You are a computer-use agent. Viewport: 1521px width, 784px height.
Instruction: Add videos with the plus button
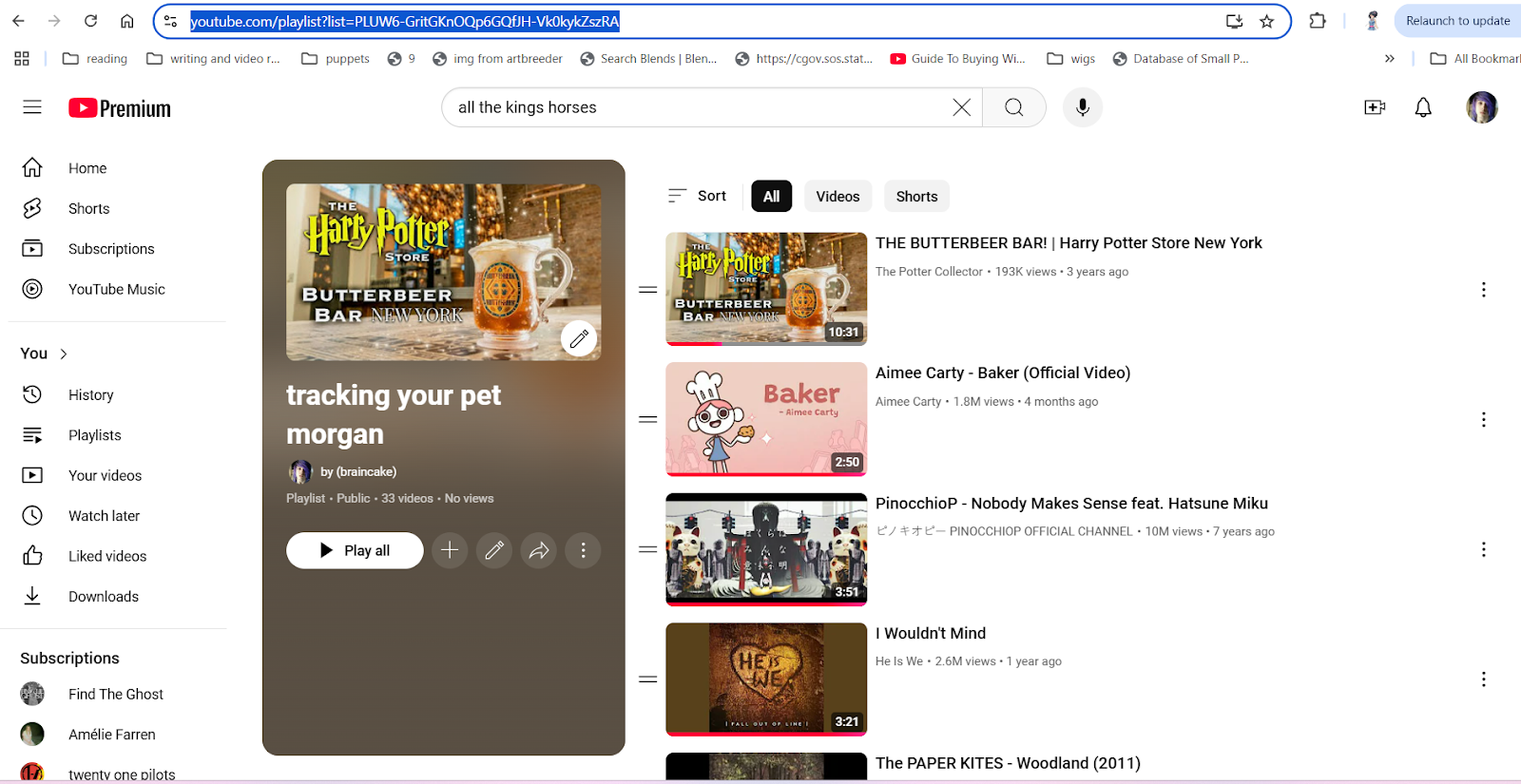pos(450,550)
